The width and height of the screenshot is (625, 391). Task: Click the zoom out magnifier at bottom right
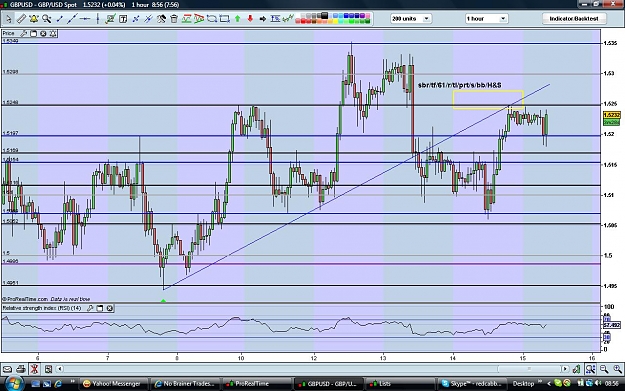click(604, 369)
